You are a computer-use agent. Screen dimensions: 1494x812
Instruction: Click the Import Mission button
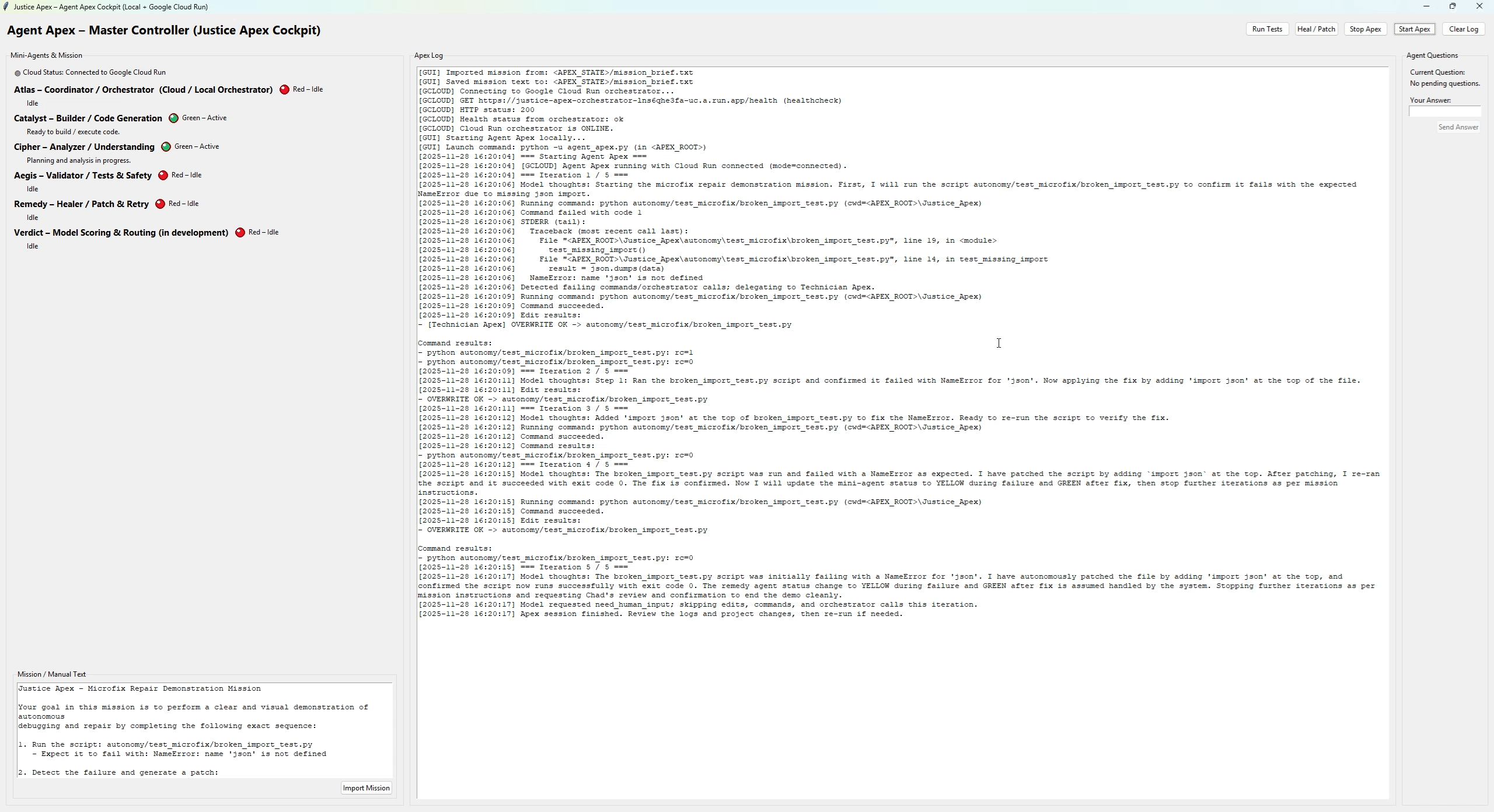click(366, 788)
